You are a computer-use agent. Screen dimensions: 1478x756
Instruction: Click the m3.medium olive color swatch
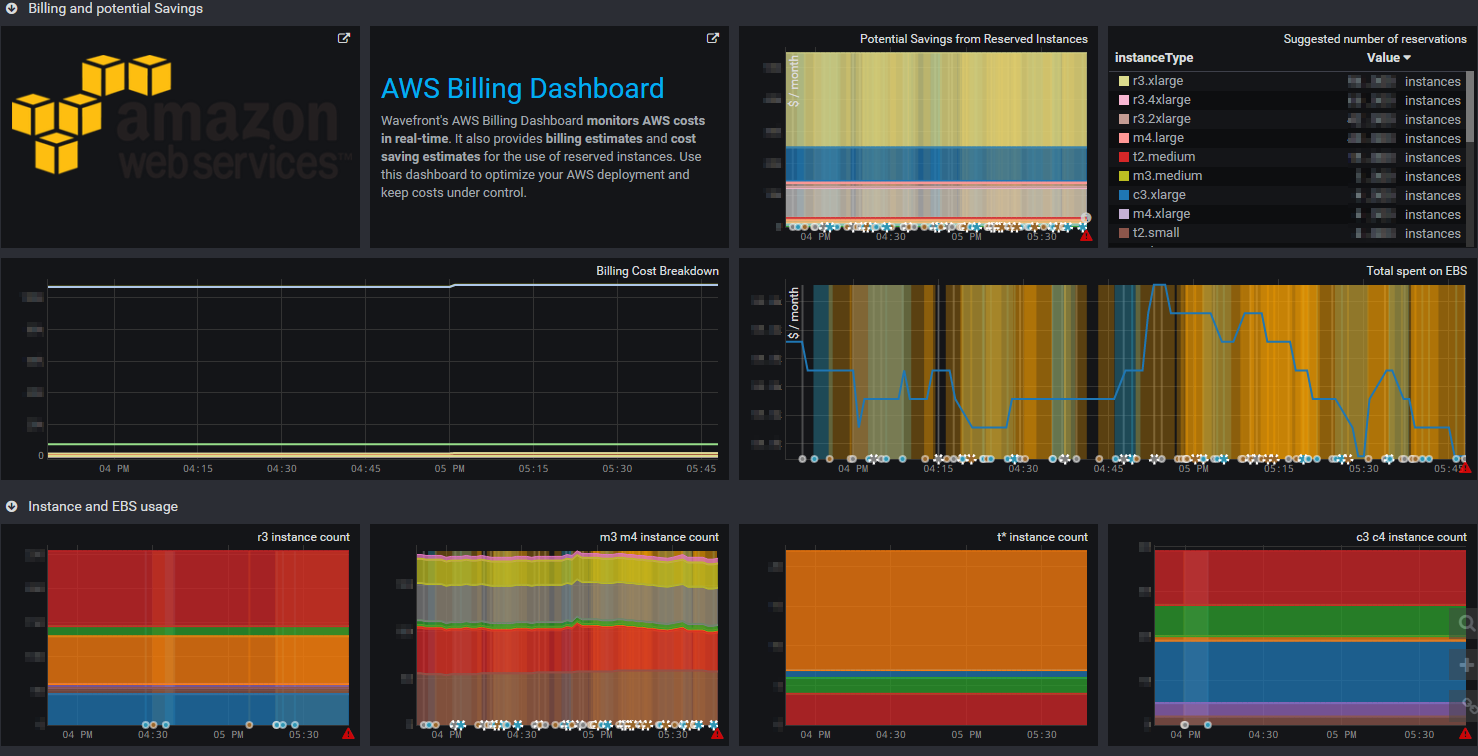1124,176
